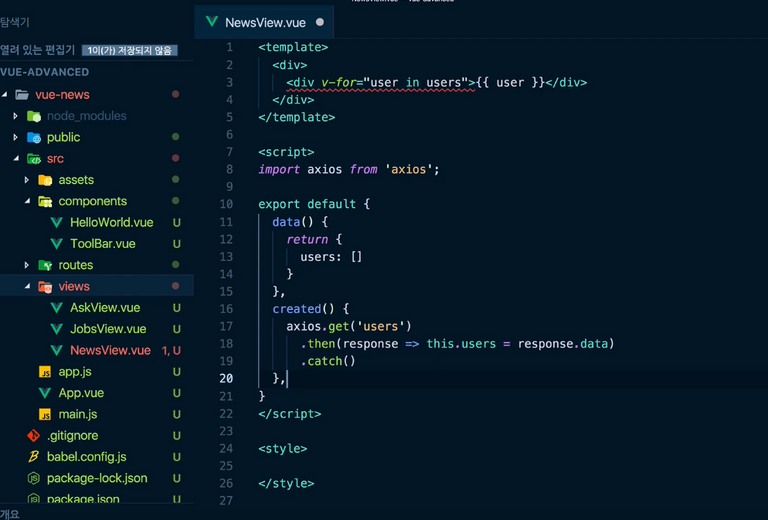Expand the node_modules folder arrow
768x520 pixels.
pyautogui.click(x=16, y=116)
